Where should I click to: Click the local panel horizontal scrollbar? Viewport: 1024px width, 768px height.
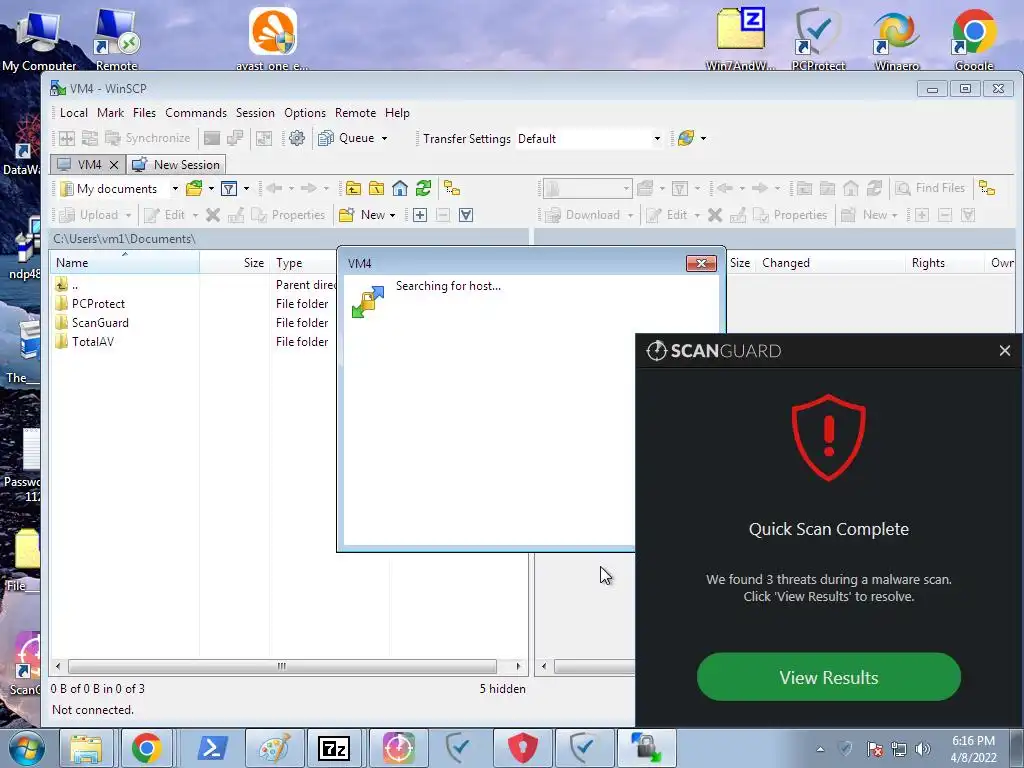coord(282,666)
